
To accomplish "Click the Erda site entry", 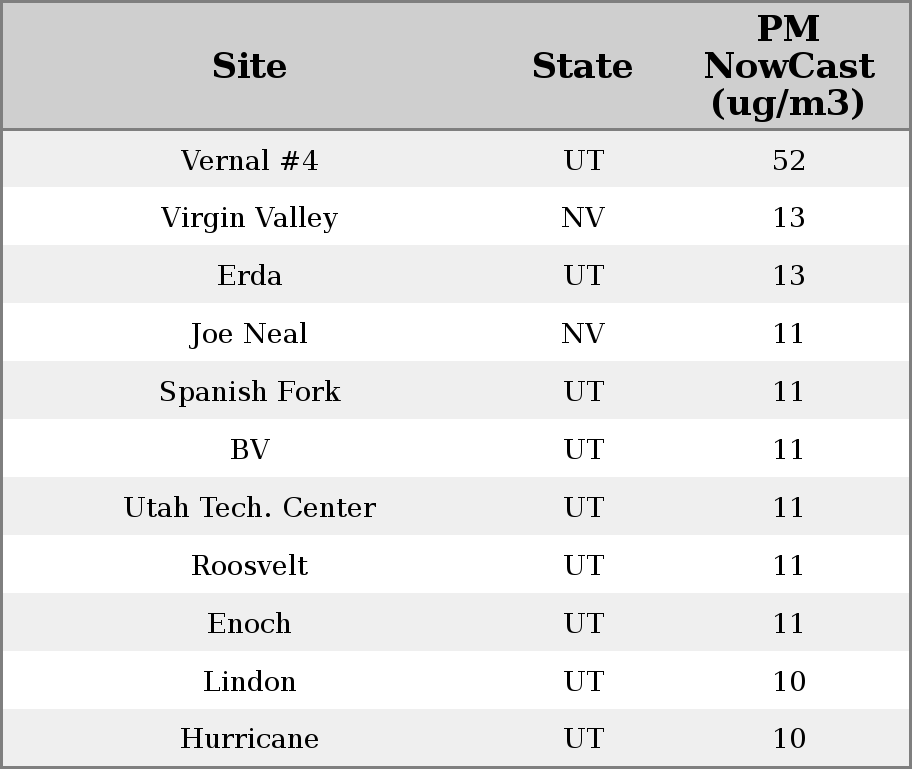I will coord(250,276).
